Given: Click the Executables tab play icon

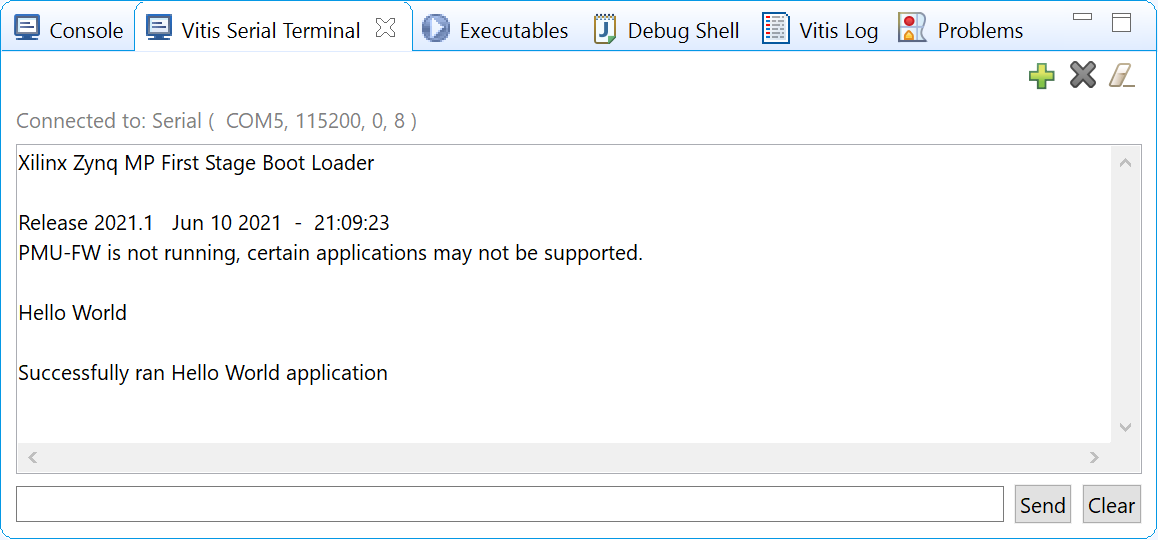Looking at the screenshot, I should point(436,29).
